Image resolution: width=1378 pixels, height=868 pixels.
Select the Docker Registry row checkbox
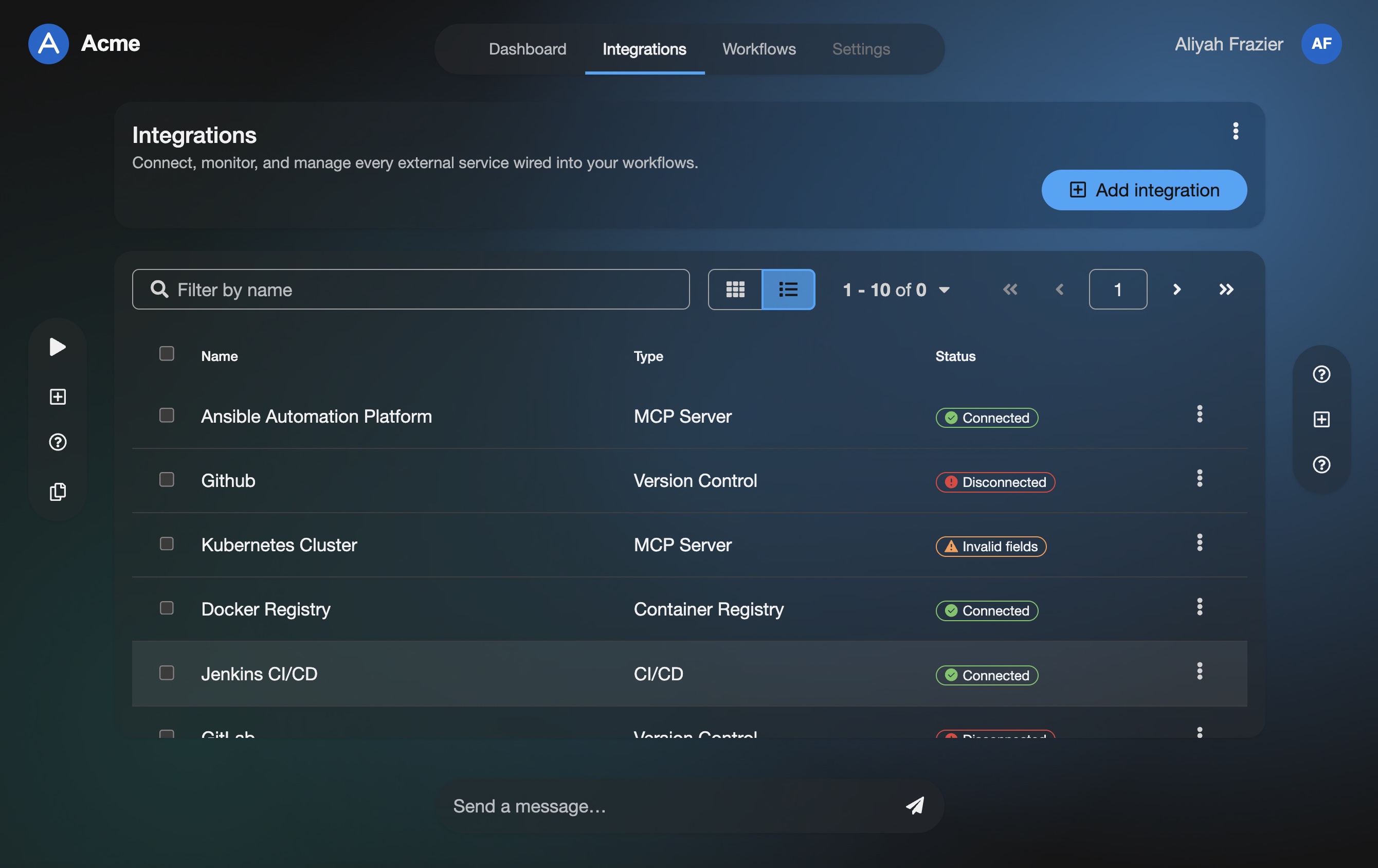click(167, 608)
